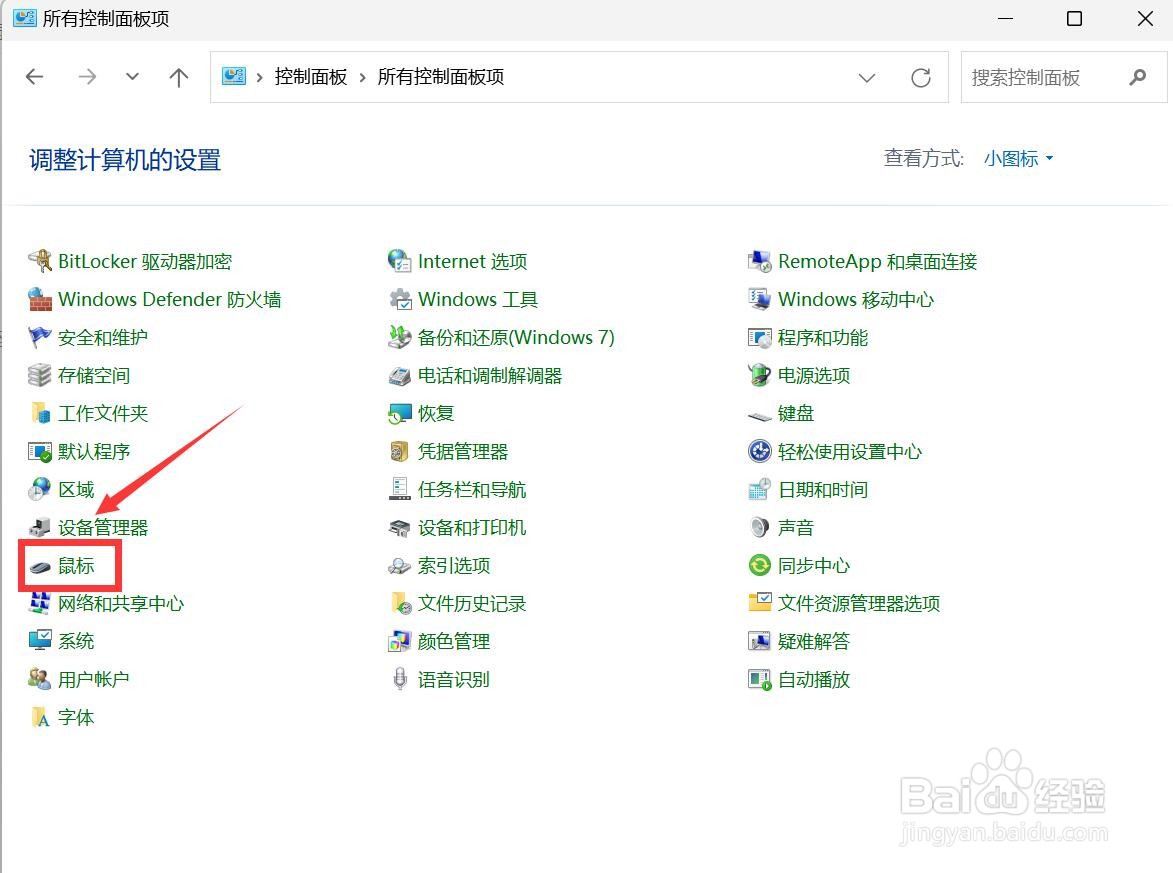Click the 默认程序 icon
This screenshot has width=1173, height=873.
coord(40,452)
